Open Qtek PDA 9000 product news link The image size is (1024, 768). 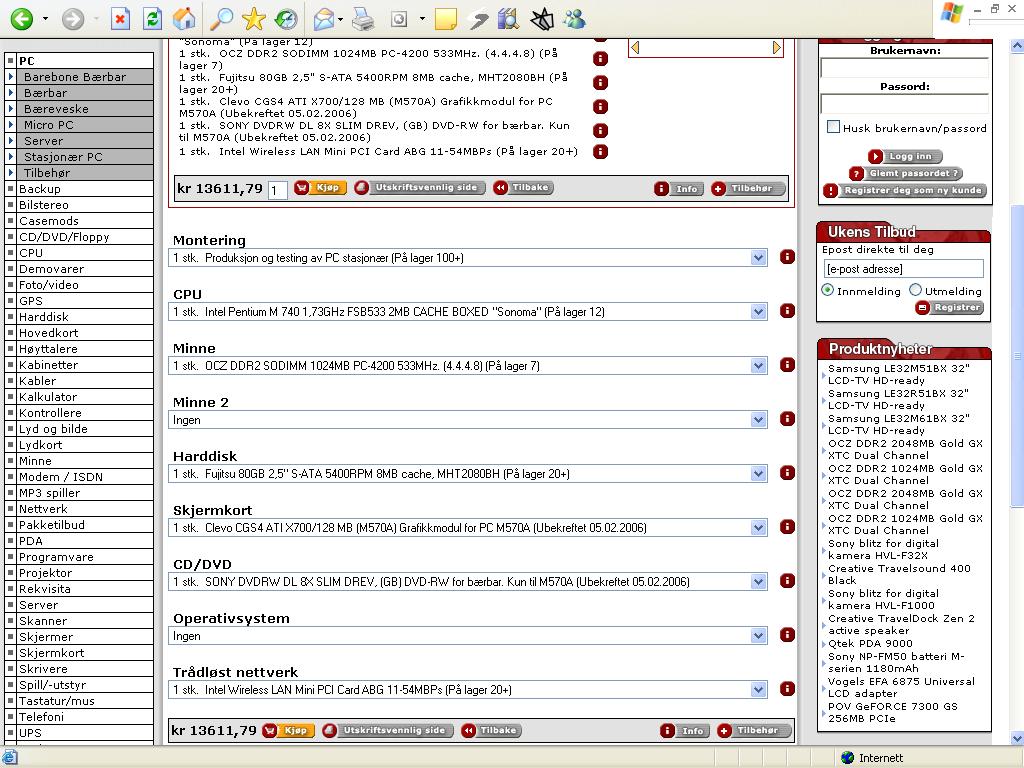[870, 643]
